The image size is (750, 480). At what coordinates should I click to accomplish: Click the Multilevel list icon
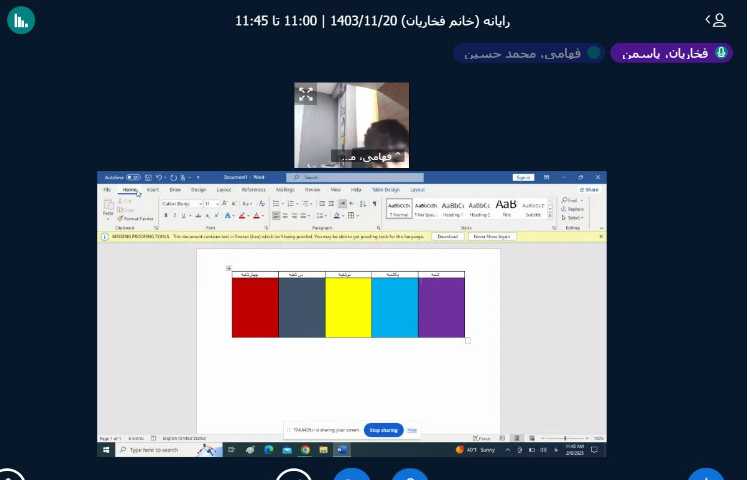click(305, 204)
